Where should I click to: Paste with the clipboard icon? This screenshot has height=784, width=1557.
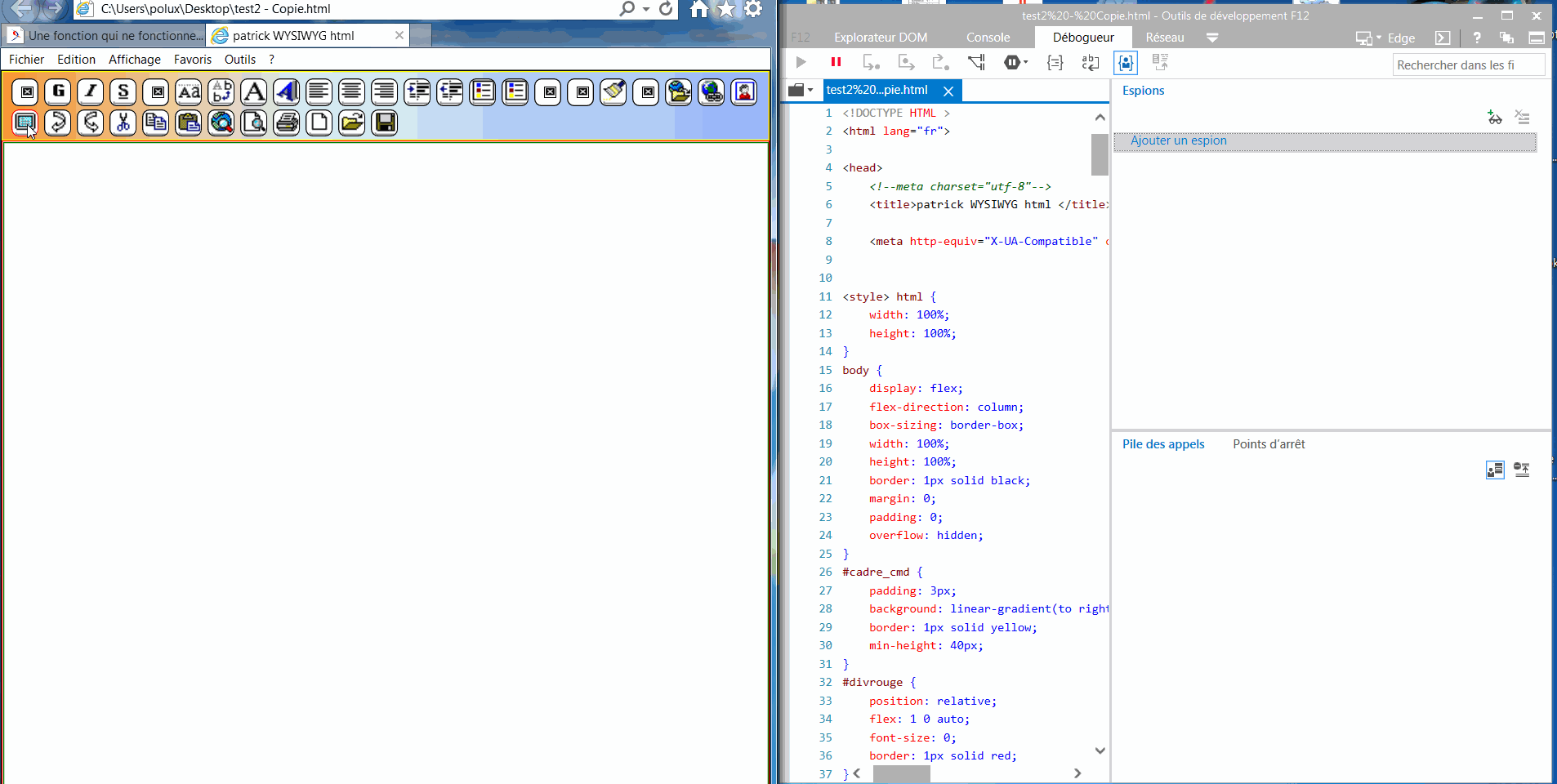(x=189, y=122)
